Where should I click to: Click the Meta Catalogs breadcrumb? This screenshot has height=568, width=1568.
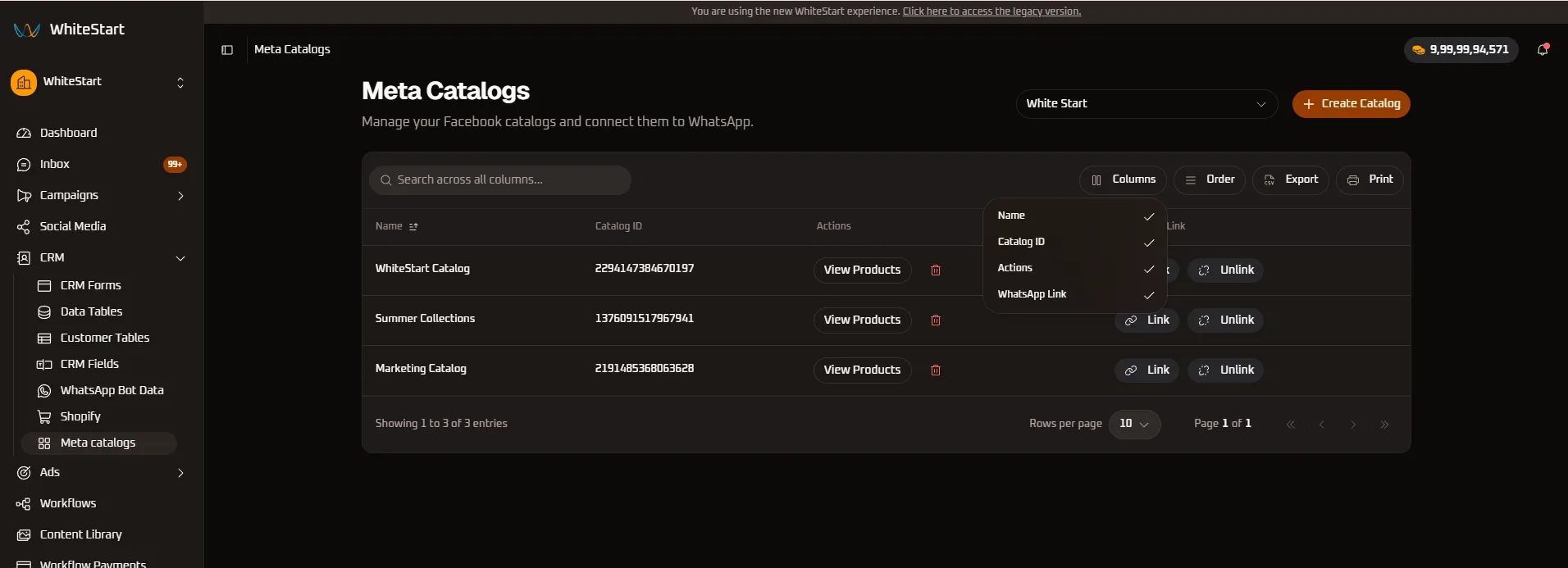(x=292, y=50)
